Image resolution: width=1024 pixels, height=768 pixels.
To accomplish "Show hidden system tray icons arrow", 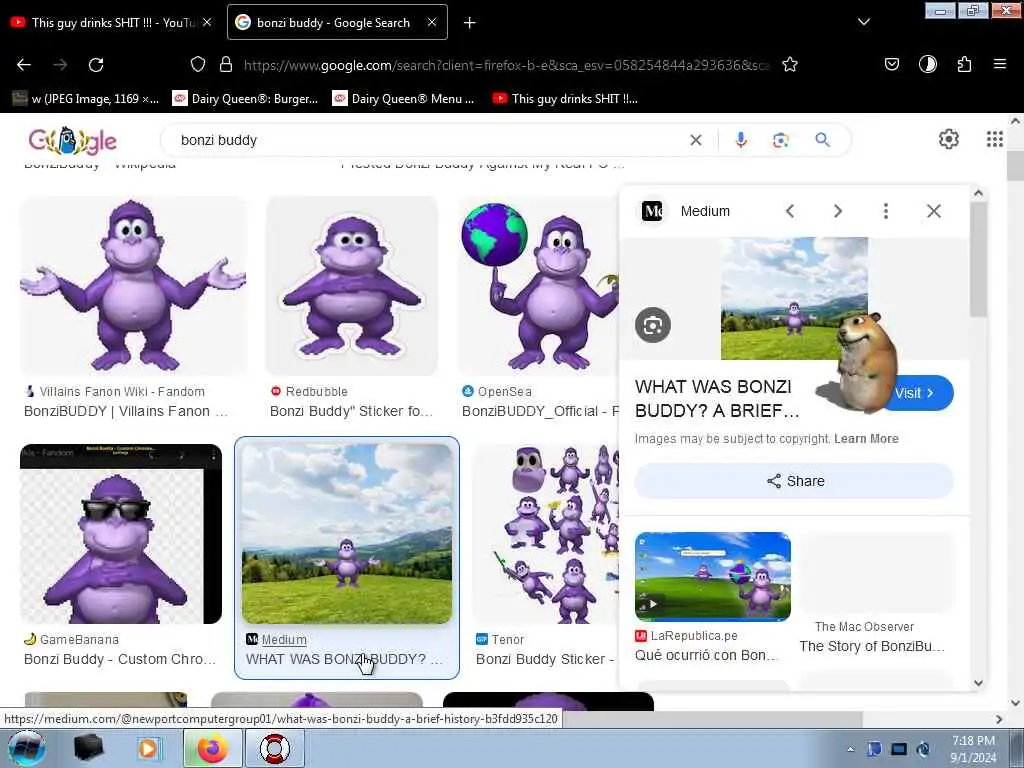I will 850,749.
